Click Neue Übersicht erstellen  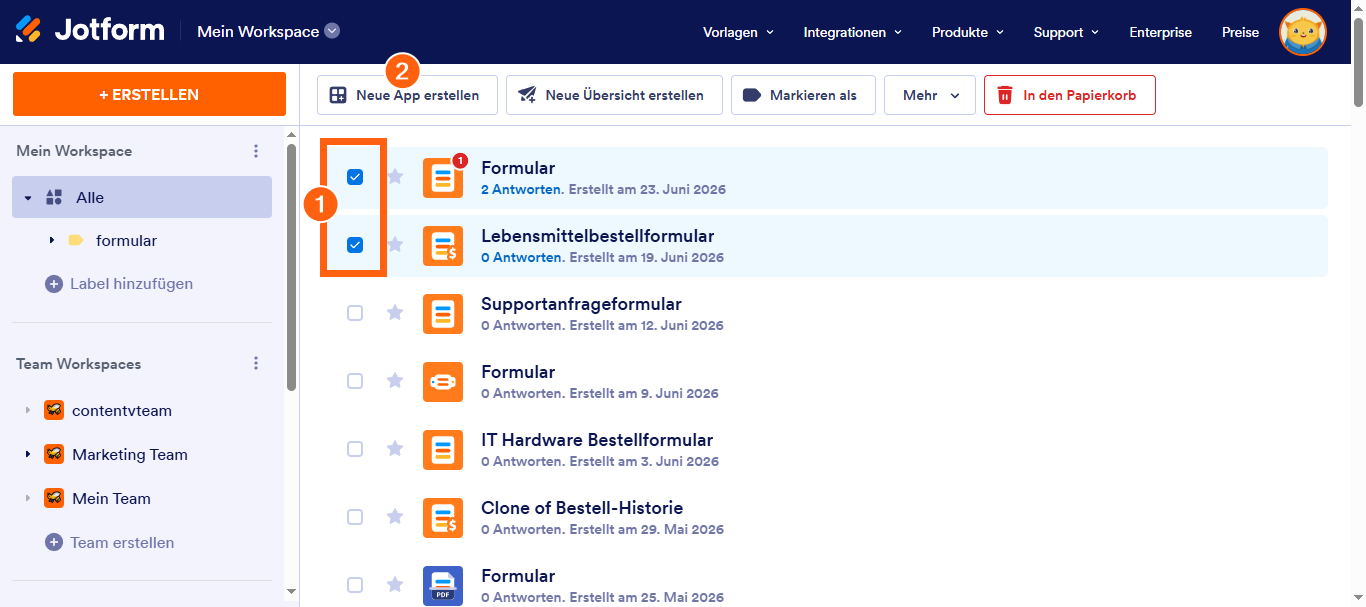tap(614, 95)
